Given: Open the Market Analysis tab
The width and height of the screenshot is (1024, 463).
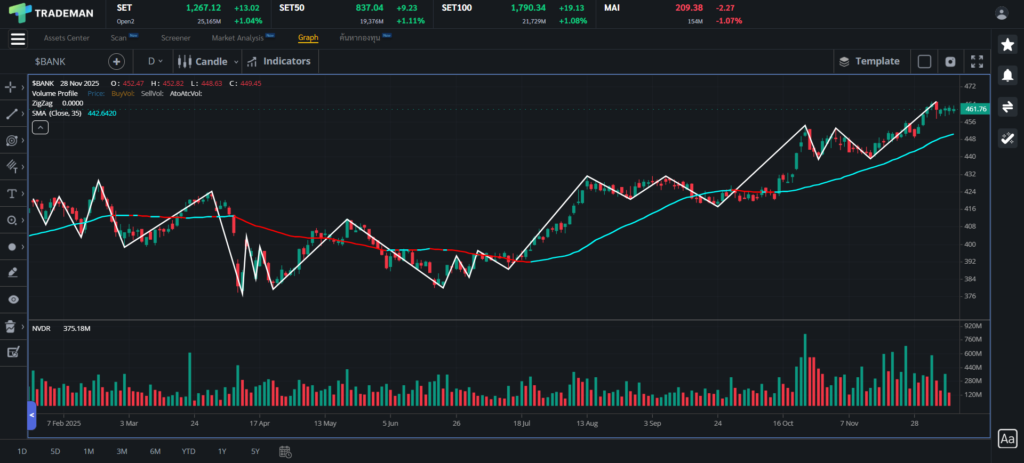Looking at the screenshot, I should (x=238, y=38).
